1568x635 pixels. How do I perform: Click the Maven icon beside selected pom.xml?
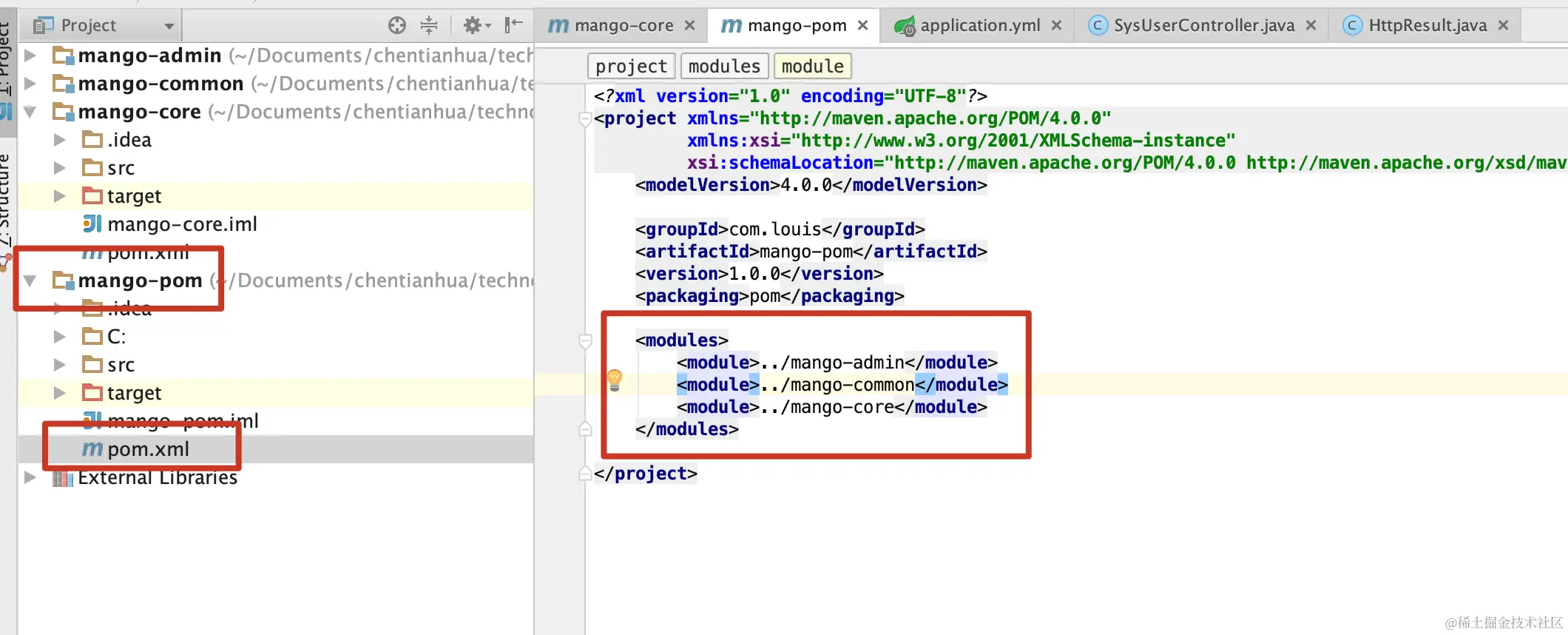click(x=92, y=449)
